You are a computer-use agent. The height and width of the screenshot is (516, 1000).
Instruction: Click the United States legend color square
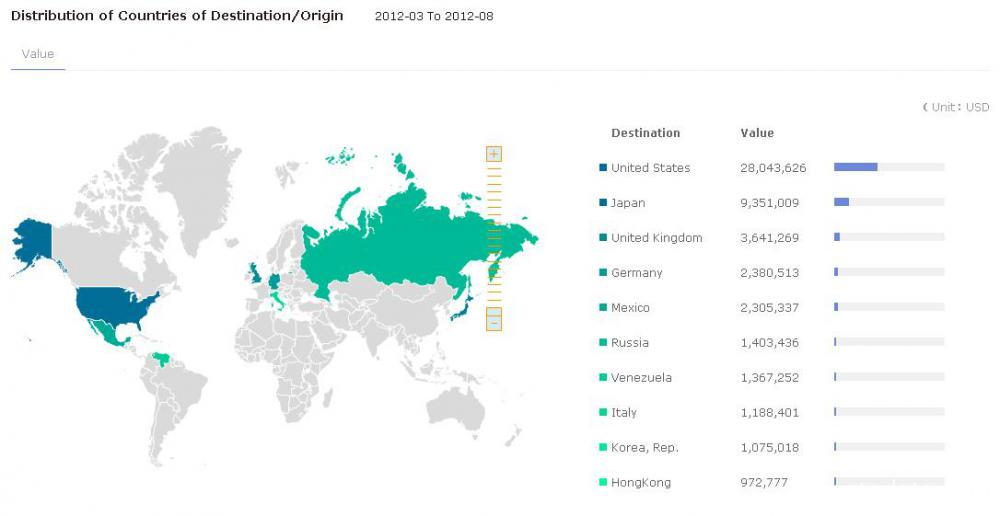click(x=603, y=168)
